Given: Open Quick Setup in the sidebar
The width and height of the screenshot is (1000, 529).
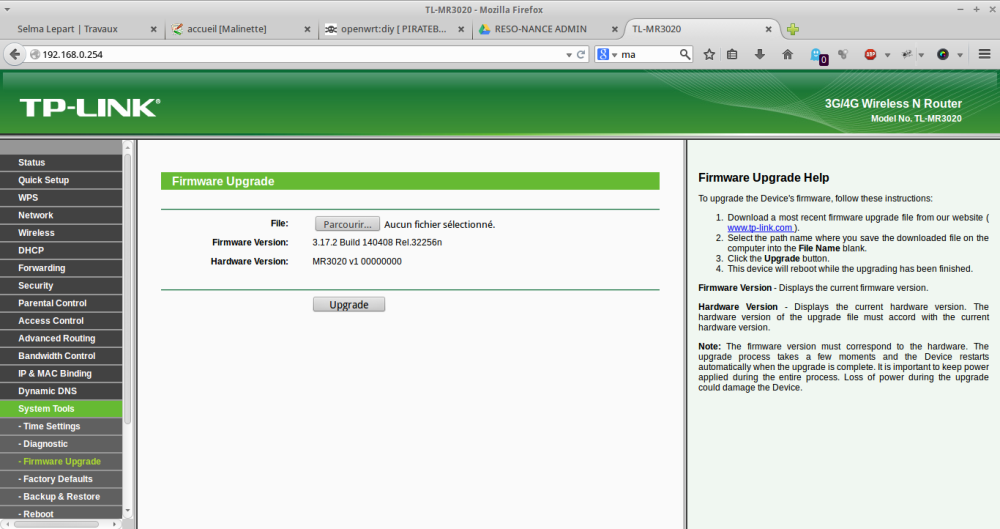Looking at the screenshot, I should pyautogui.click(x=61, y=180).
